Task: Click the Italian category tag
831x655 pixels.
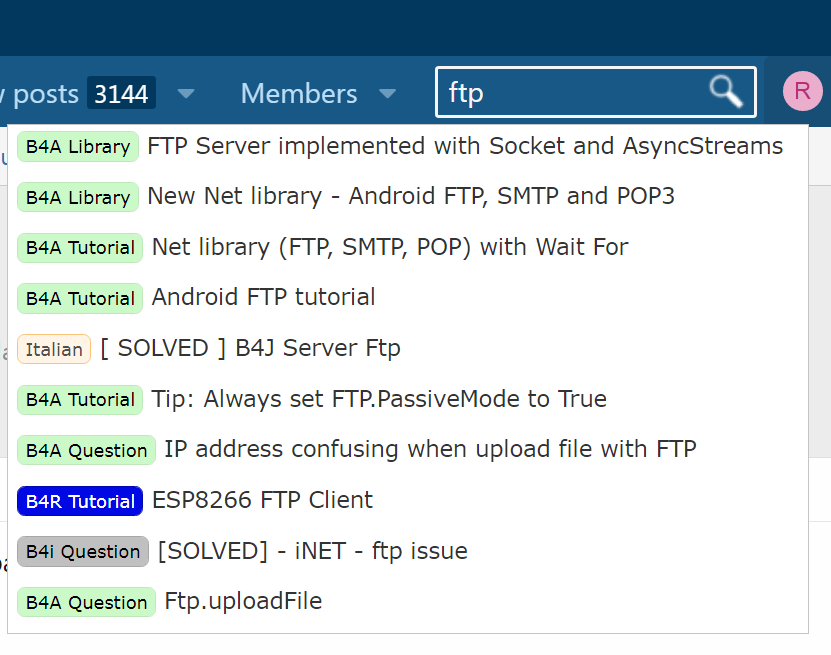Action: [x=54, y=349]
